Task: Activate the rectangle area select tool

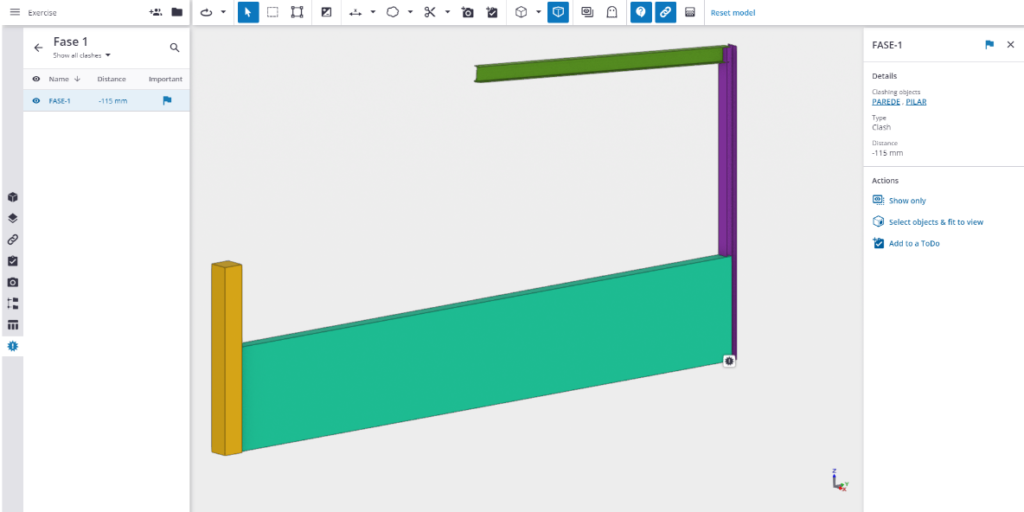Action: click(273, 12)
